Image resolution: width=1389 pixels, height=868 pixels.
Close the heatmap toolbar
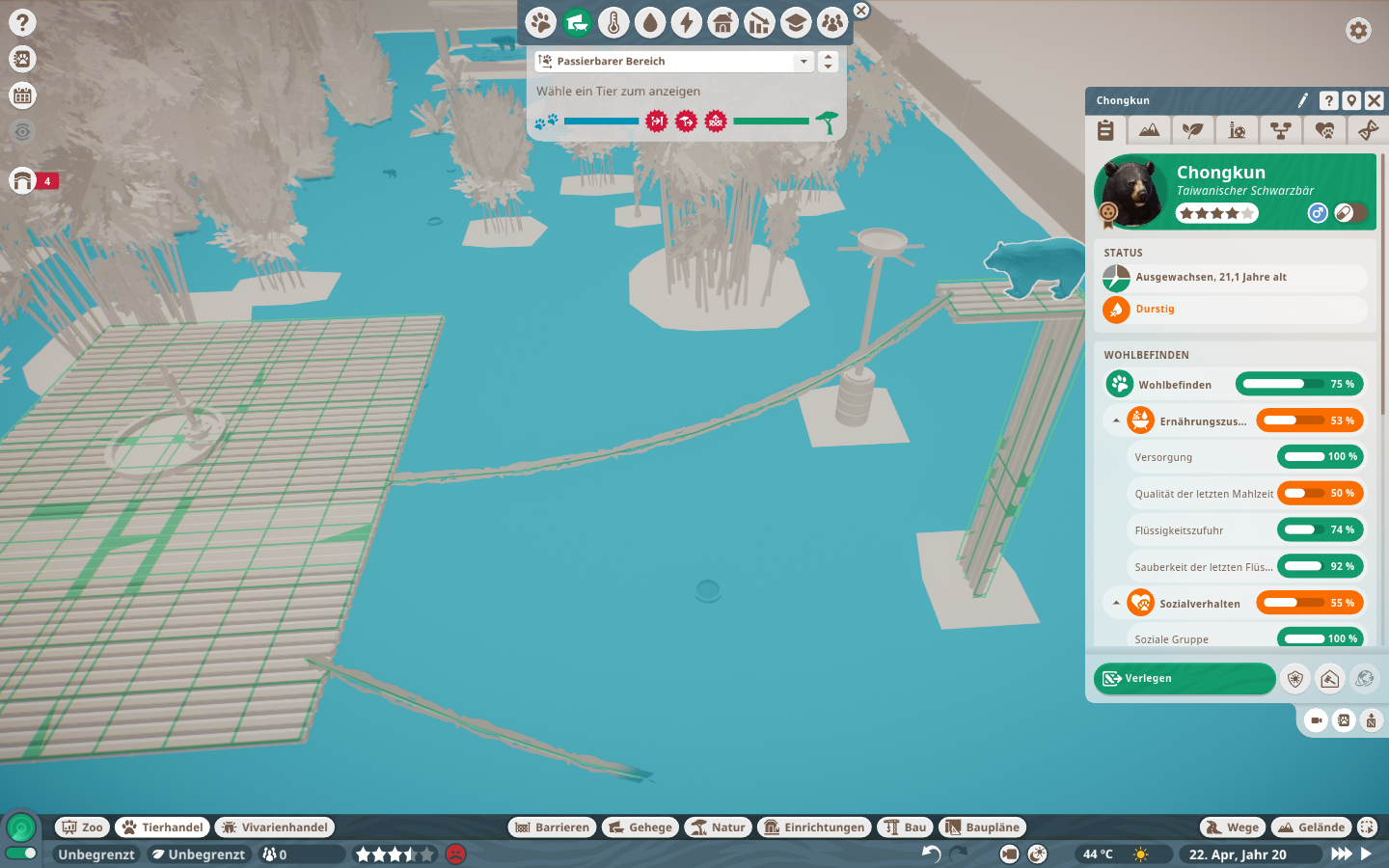(x=861, y=11)
